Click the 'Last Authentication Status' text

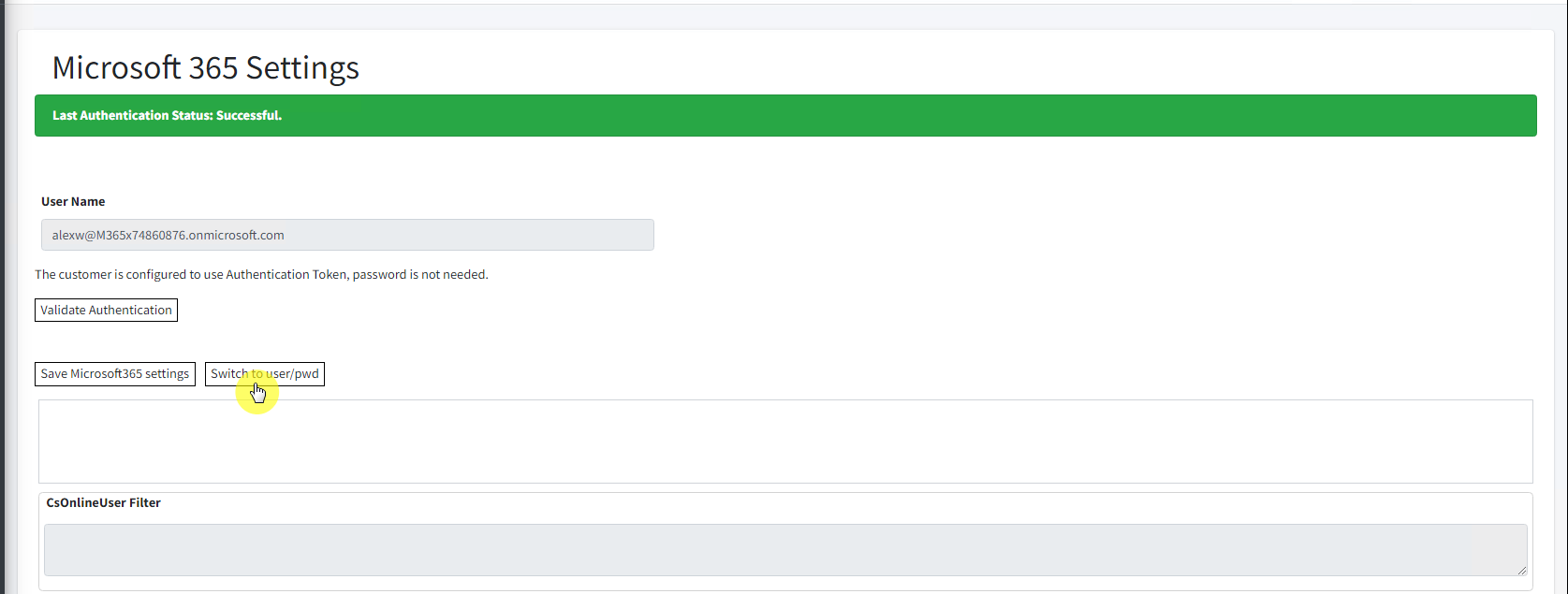(x=132, y=115)
